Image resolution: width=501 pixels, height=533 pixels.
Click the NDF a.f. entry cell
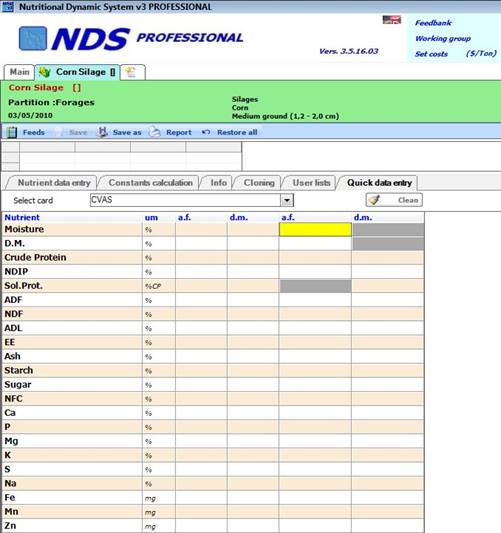315,314
